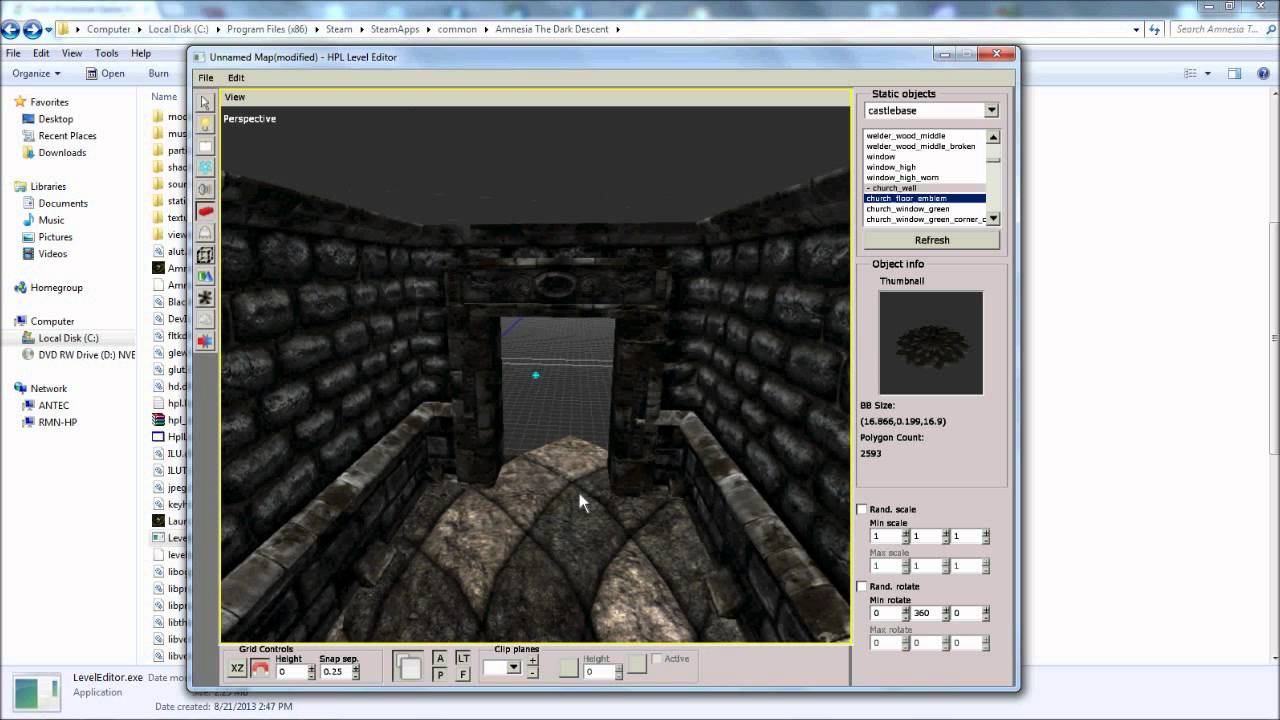Open the Clip planes dropdown
Image resolution: width=1280 pixels, height=720 pixels.
click(514, 667)
